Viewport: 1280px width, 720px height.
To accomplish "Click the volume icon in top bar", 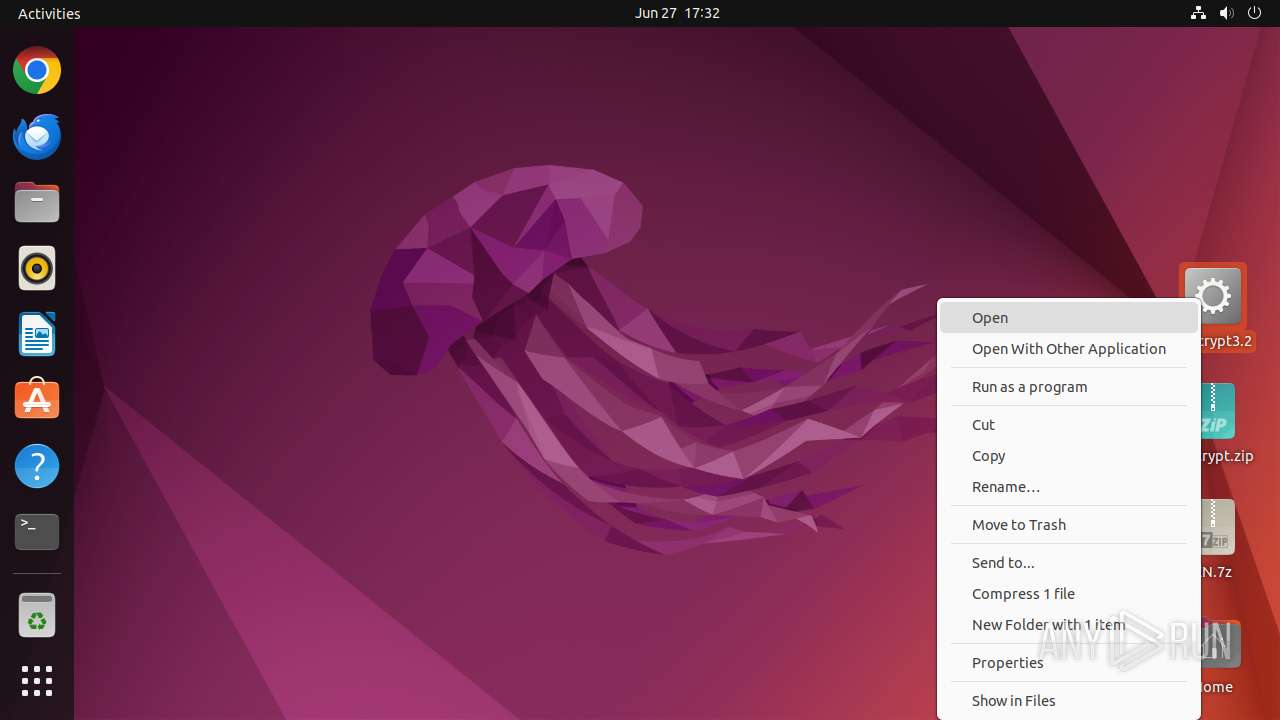I will (1226, 13).
